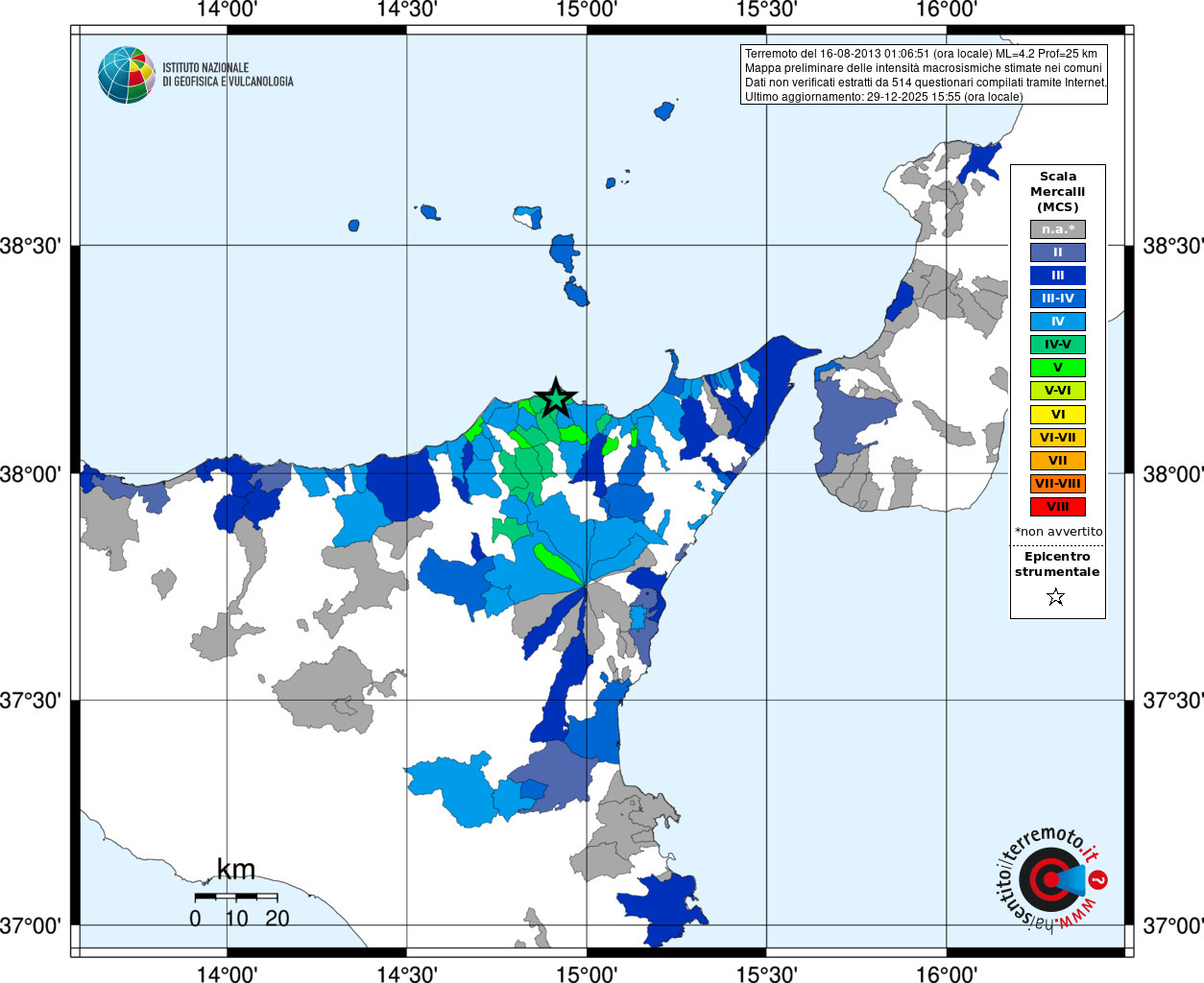
Task: Click the VII-VIII intensity legend swatch
Action: tap(1058, 484)
